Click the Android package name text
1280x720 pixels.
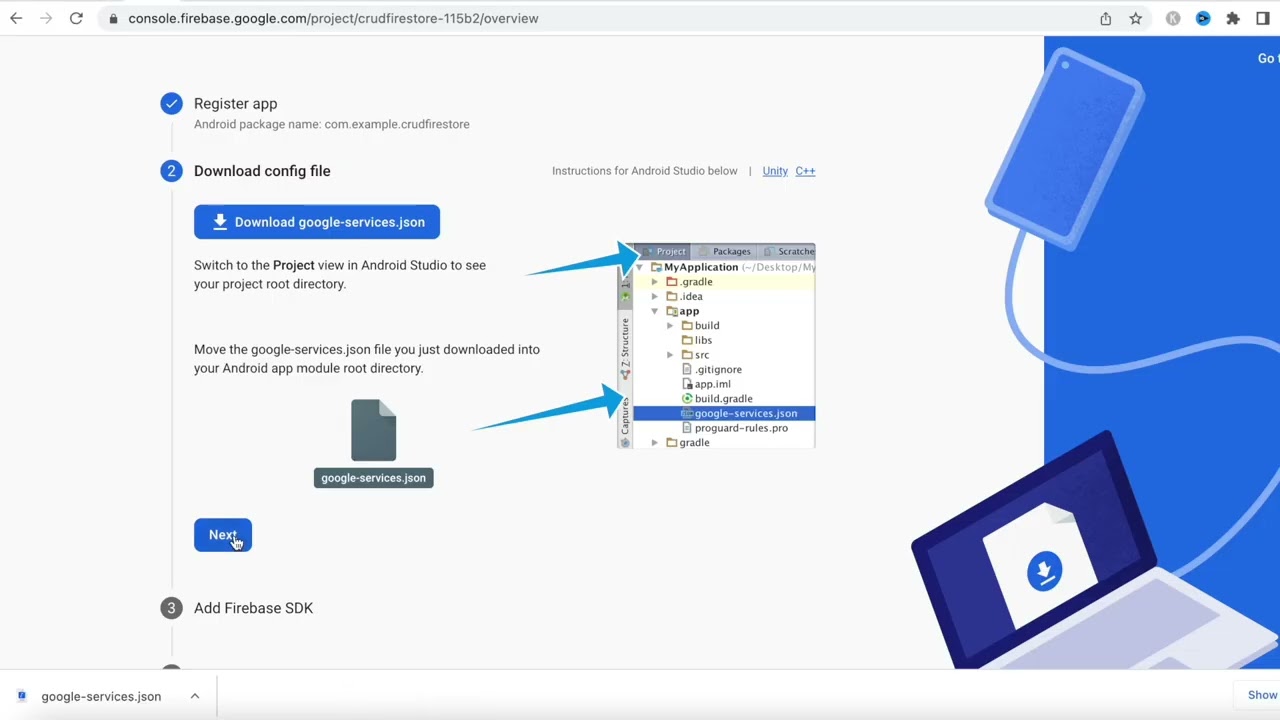pyautogui.click(x=332, y=124)
